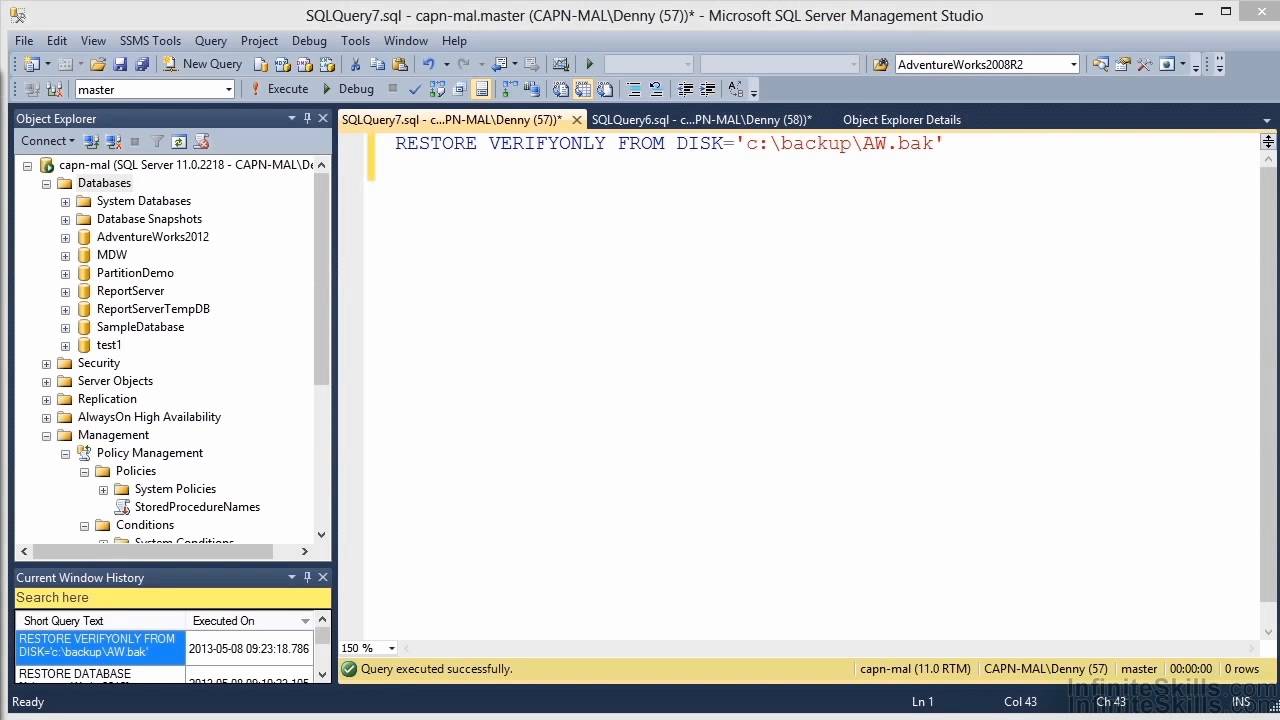Filter icon in Object Explorer toolbar

[157, 141]
